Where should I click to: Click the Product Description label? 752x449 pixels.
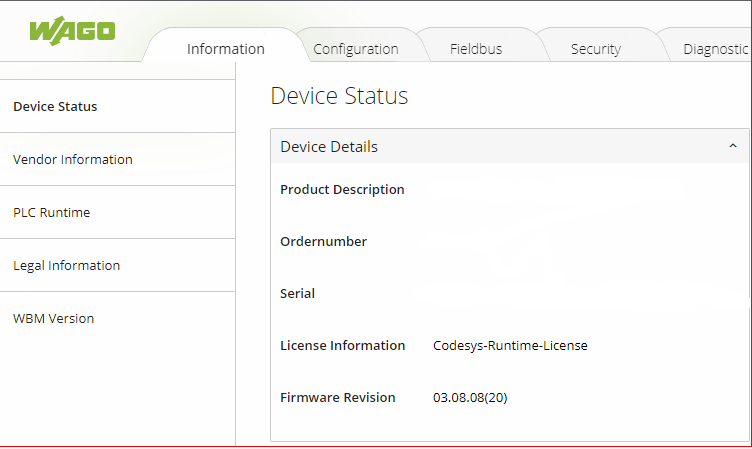click(342, 189)
